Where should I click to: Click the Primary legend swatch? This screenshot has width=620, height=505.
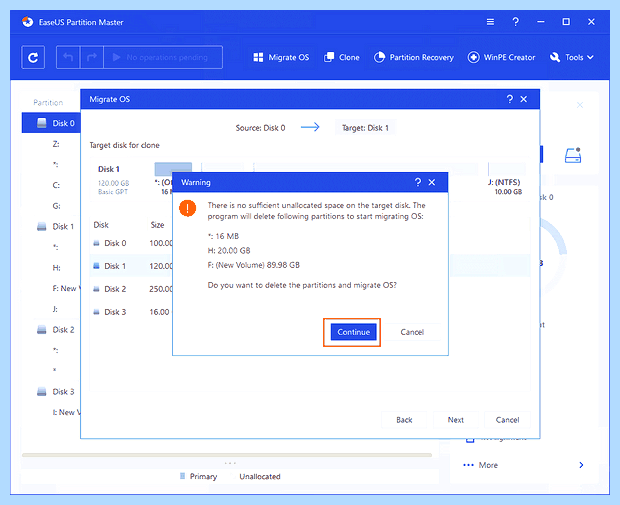182,476
